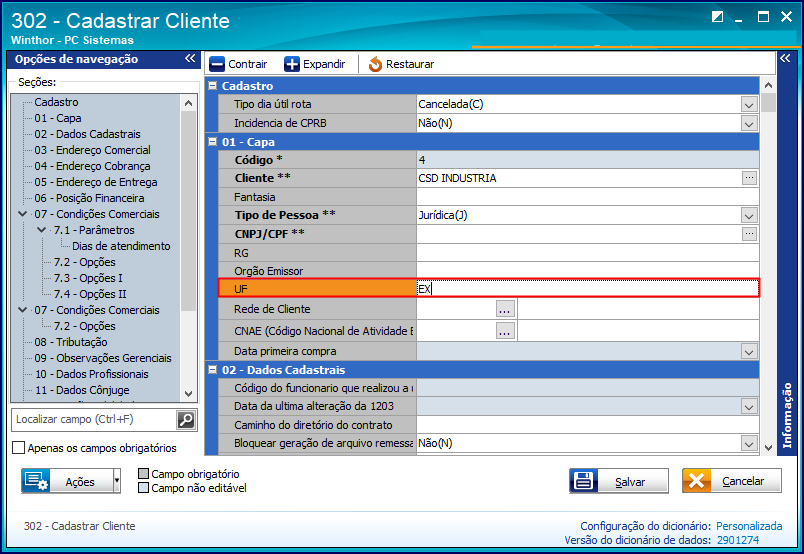Collapse the 7.1 - Parâmetros tree node
Image resolution: width=804 pixels, height=554 pixels.
point(42,230)
